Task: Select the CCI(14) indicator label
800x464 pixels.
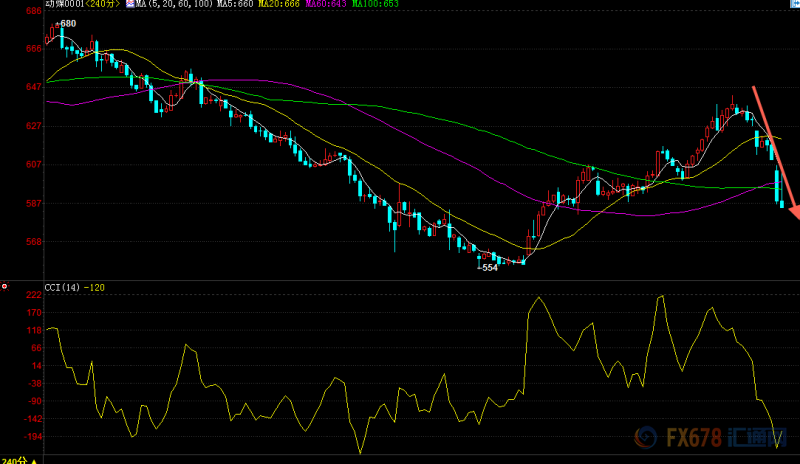Action: pyautogui.click(x=64, y=287)
